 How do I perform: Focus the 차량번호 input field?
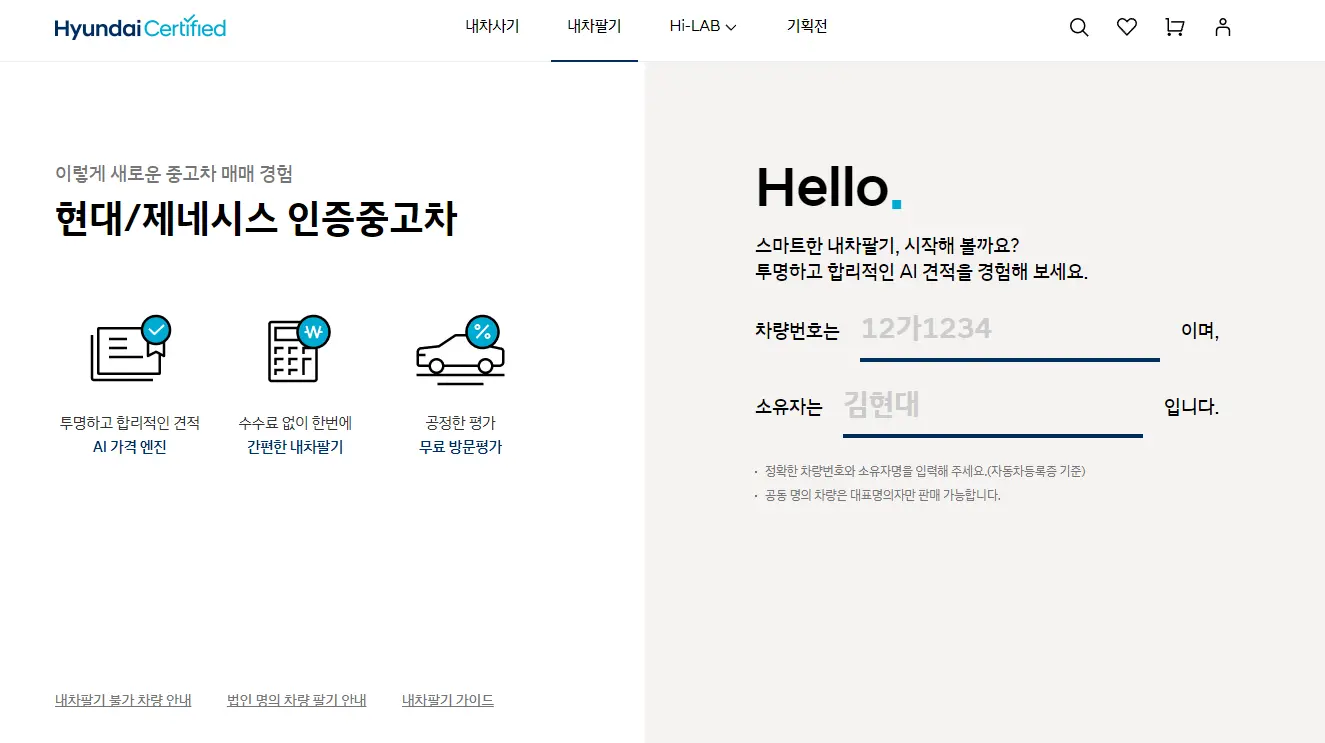(1010, 329)
